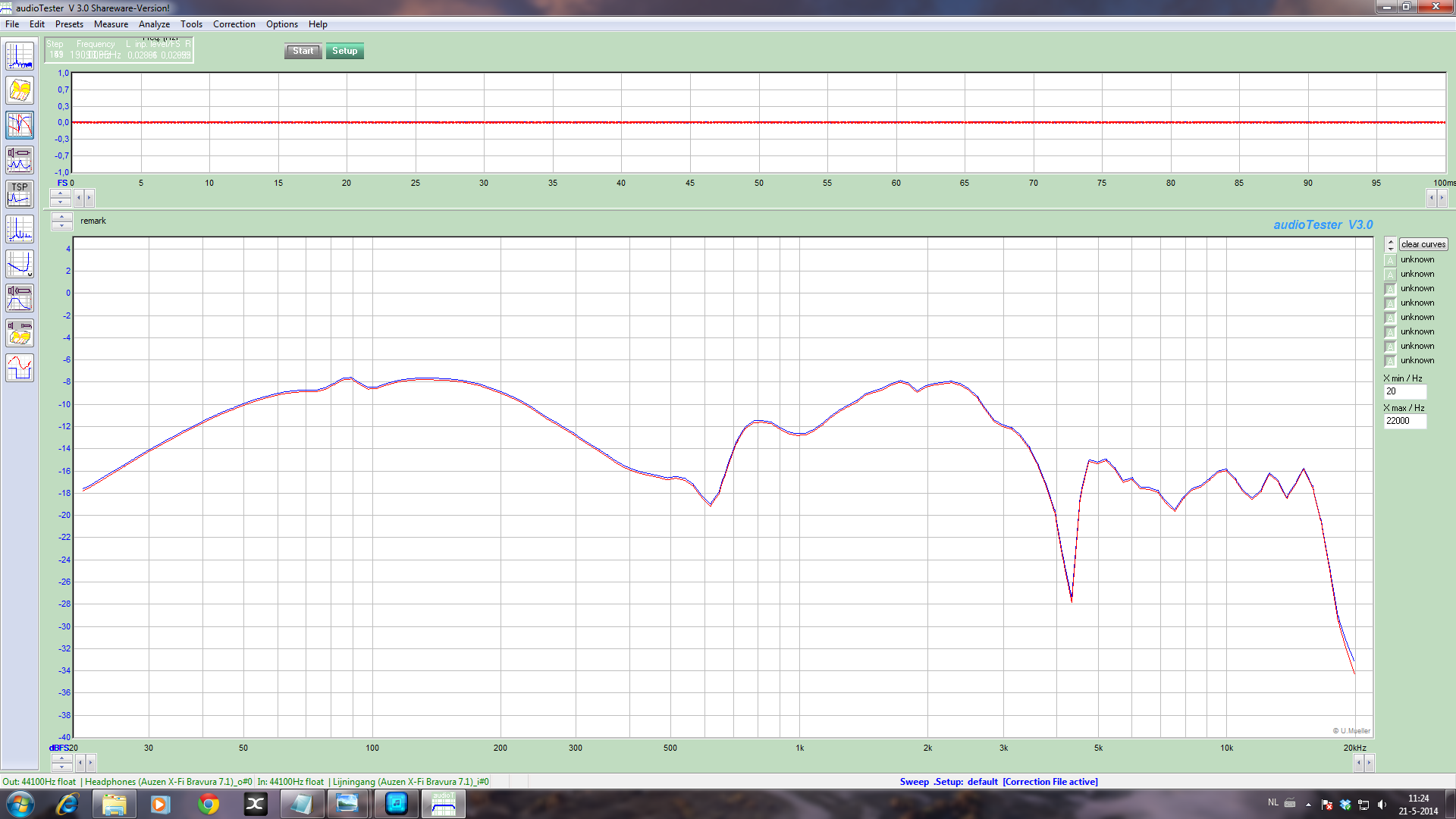Open the speaker waterfall decay tool
Image resolution: width=1456 pixels, height=819 pixels.
[20, 333]
